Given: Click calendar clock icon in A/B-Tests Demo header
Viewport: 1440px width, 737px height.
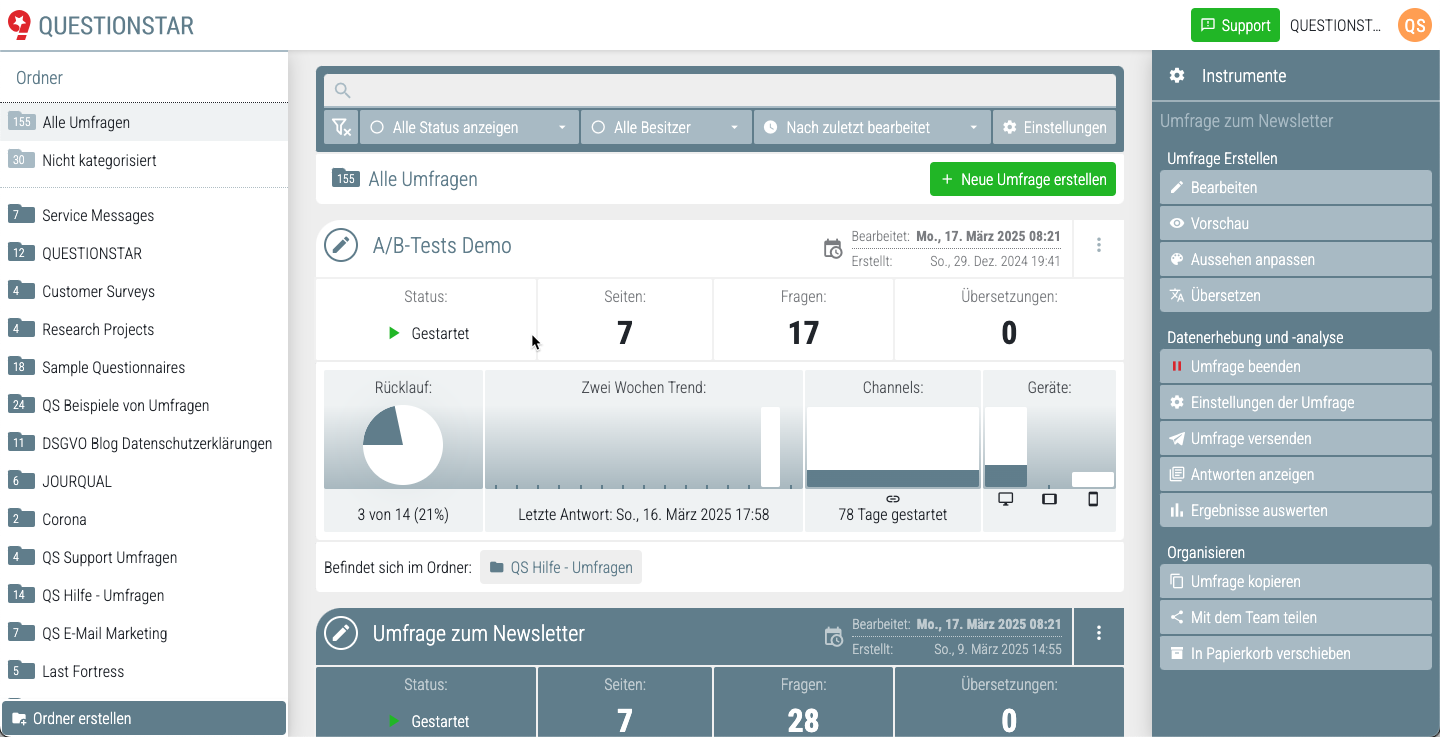Looking at the screenshot, I should click(x=832, y=249).
